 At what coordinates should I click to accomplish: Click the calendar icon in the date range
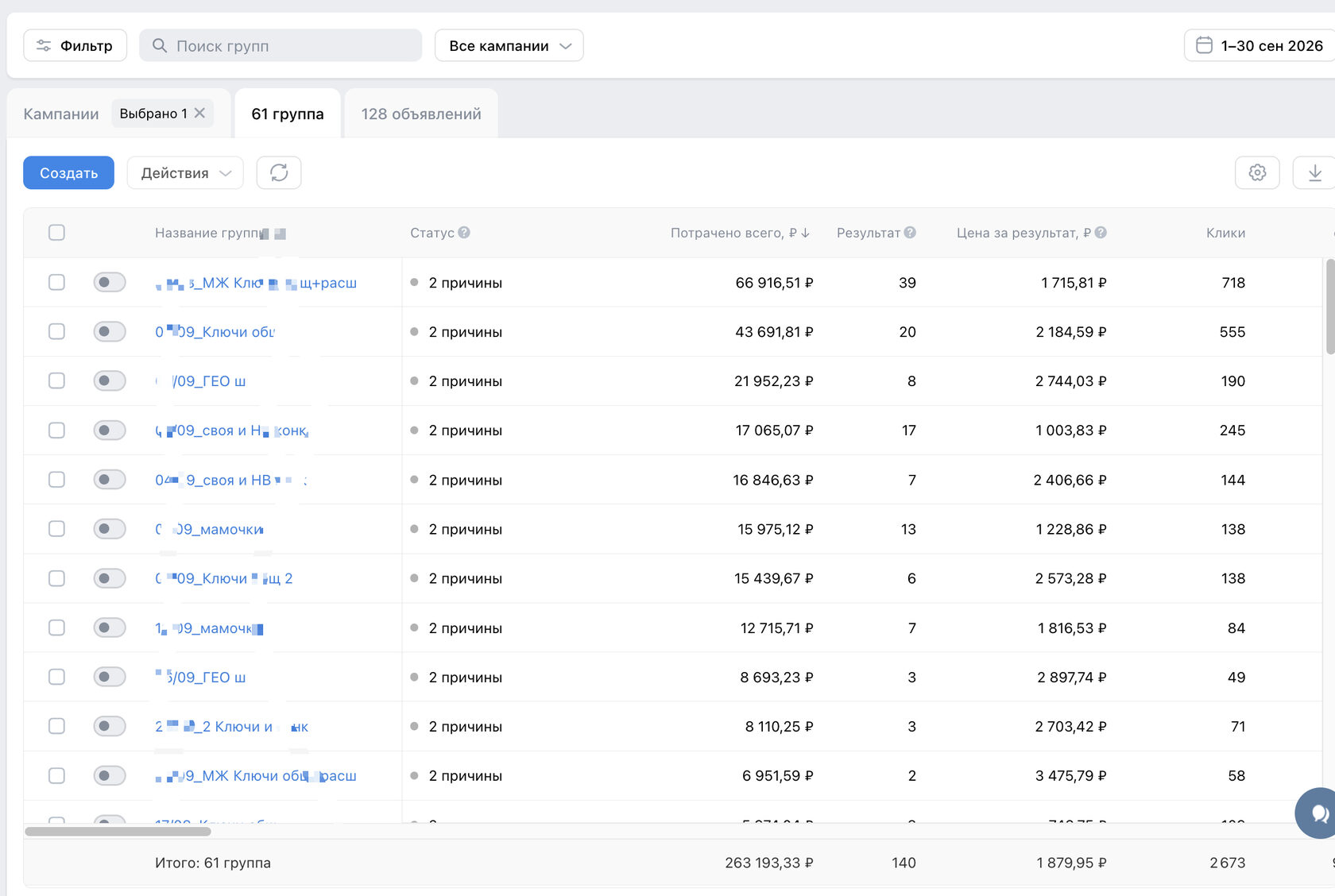(1204, 45)
